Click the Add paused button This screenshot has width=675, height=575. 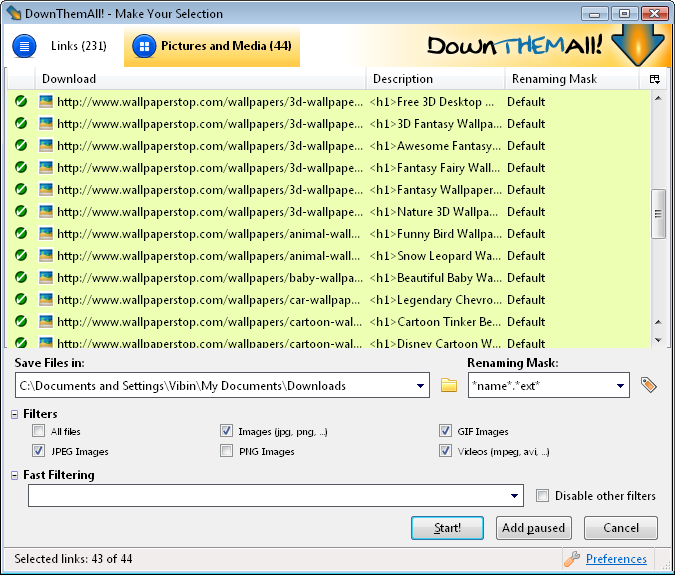533,528
